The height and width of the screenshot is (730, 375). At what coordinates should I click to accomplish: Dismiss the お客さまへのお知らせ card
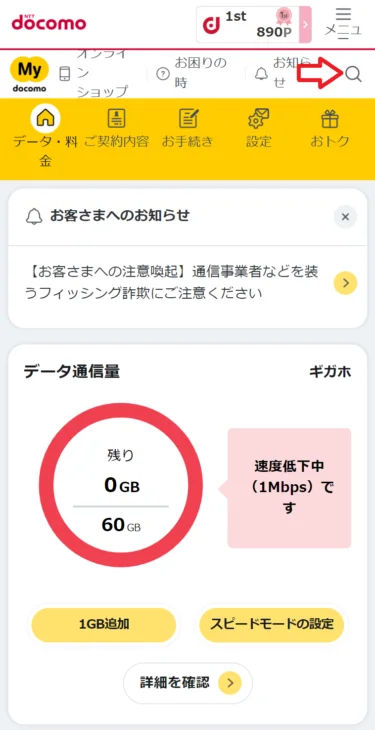coord(345,217)
